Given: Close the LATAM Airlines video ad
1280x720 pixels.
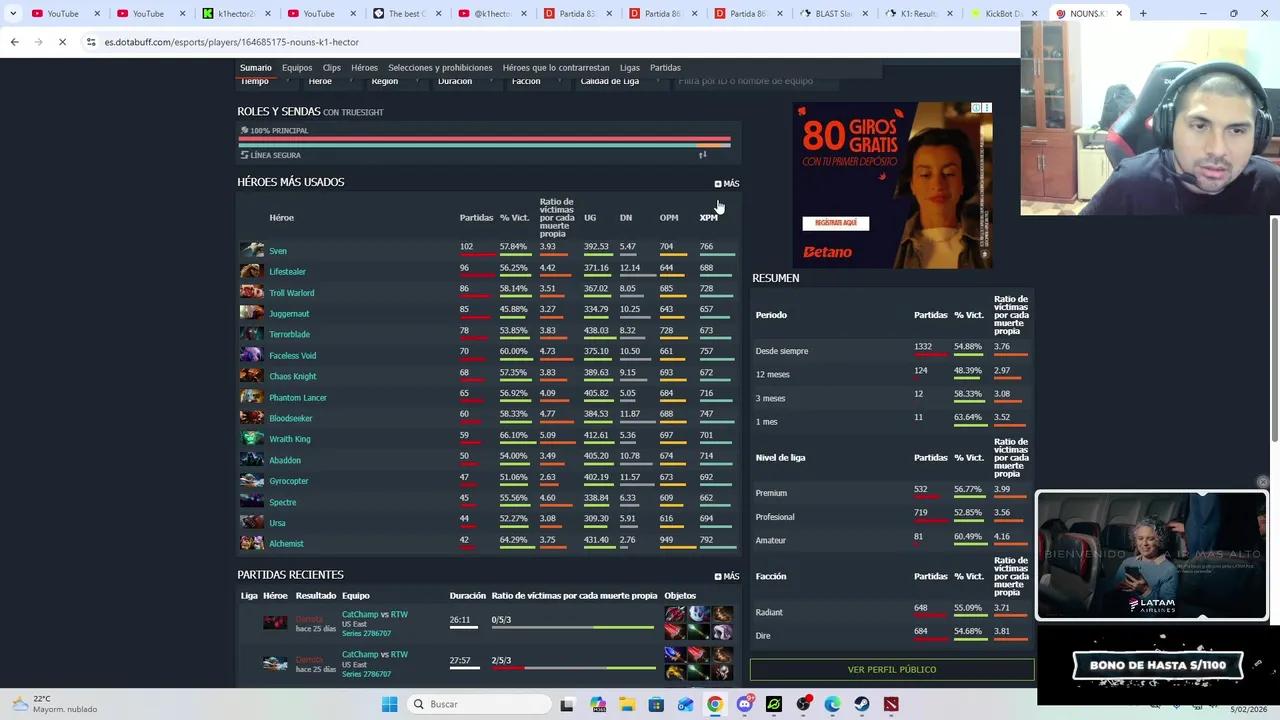Looking at the screenshot, I should [1262, 482].
